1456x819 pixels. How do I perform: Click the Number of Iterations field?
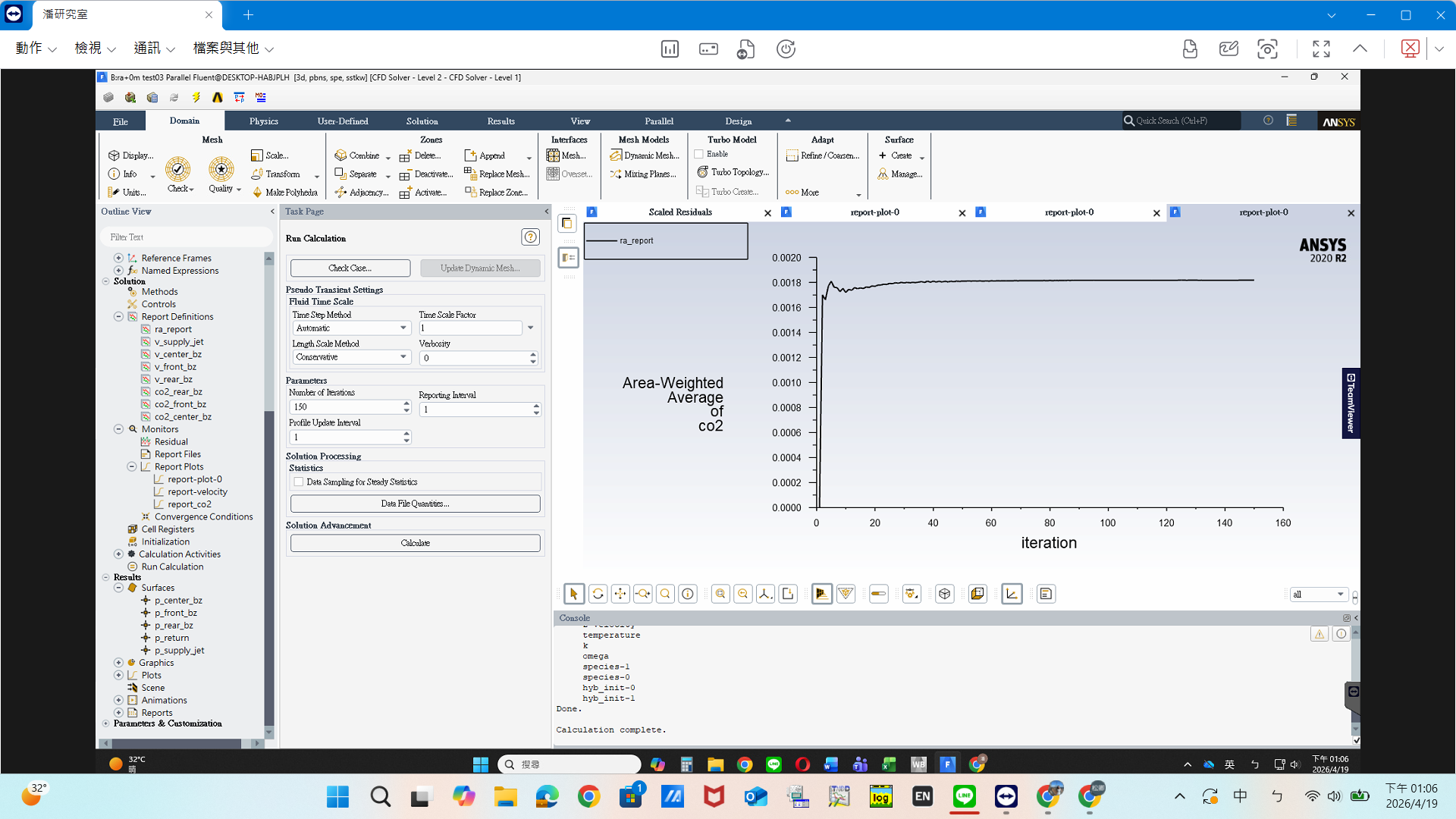345,407
